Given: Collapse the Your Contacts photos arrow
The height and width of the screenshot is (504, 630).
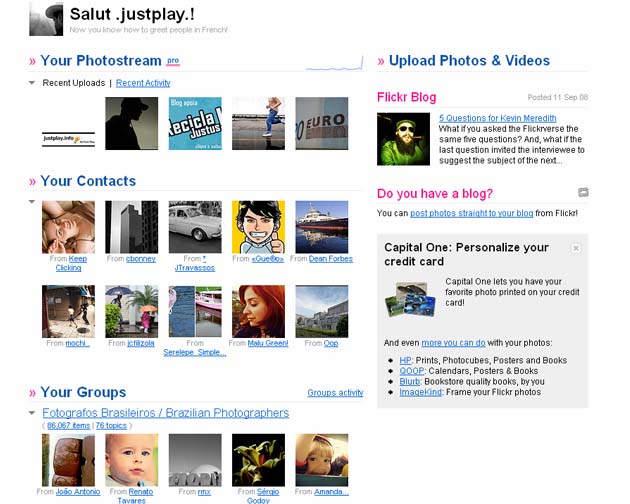Looking at the screenshot, I should point(32,202).
